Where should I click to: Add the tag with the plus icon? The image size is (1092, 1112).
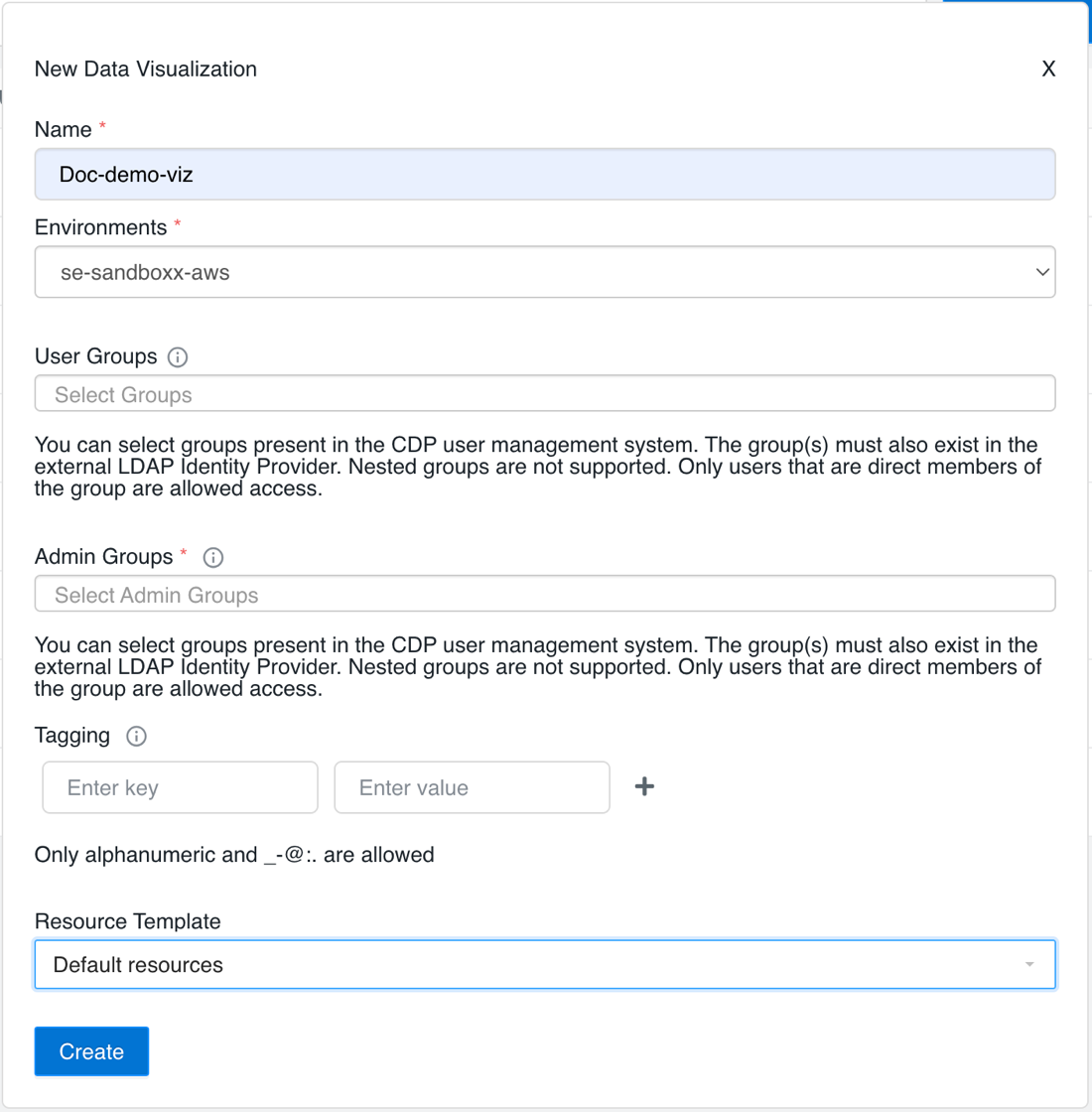pos(644,786)
